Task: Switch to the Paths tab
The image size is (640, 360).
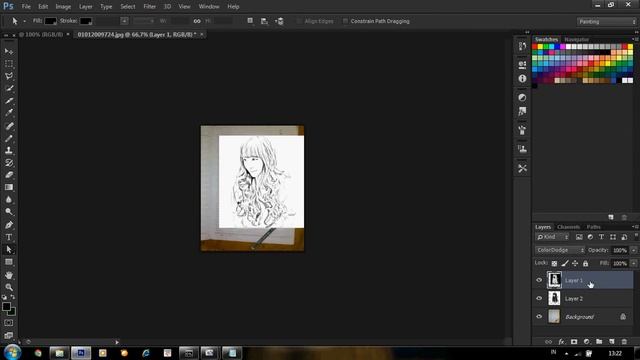Action: [x=593, y=227]
